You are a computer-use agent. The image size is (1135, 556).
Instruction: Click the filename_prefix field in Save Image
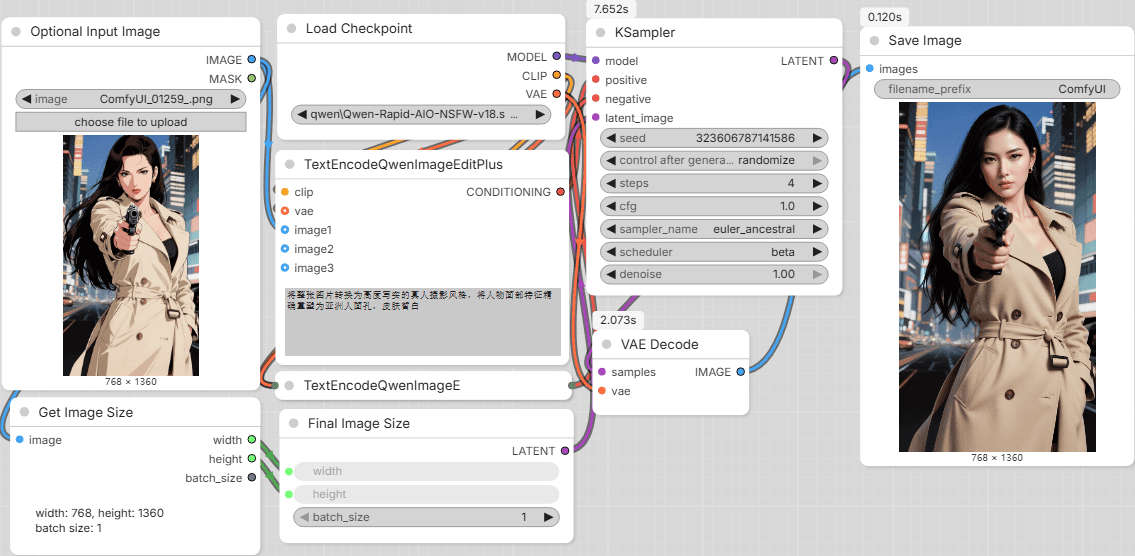[x=996, y=90]
